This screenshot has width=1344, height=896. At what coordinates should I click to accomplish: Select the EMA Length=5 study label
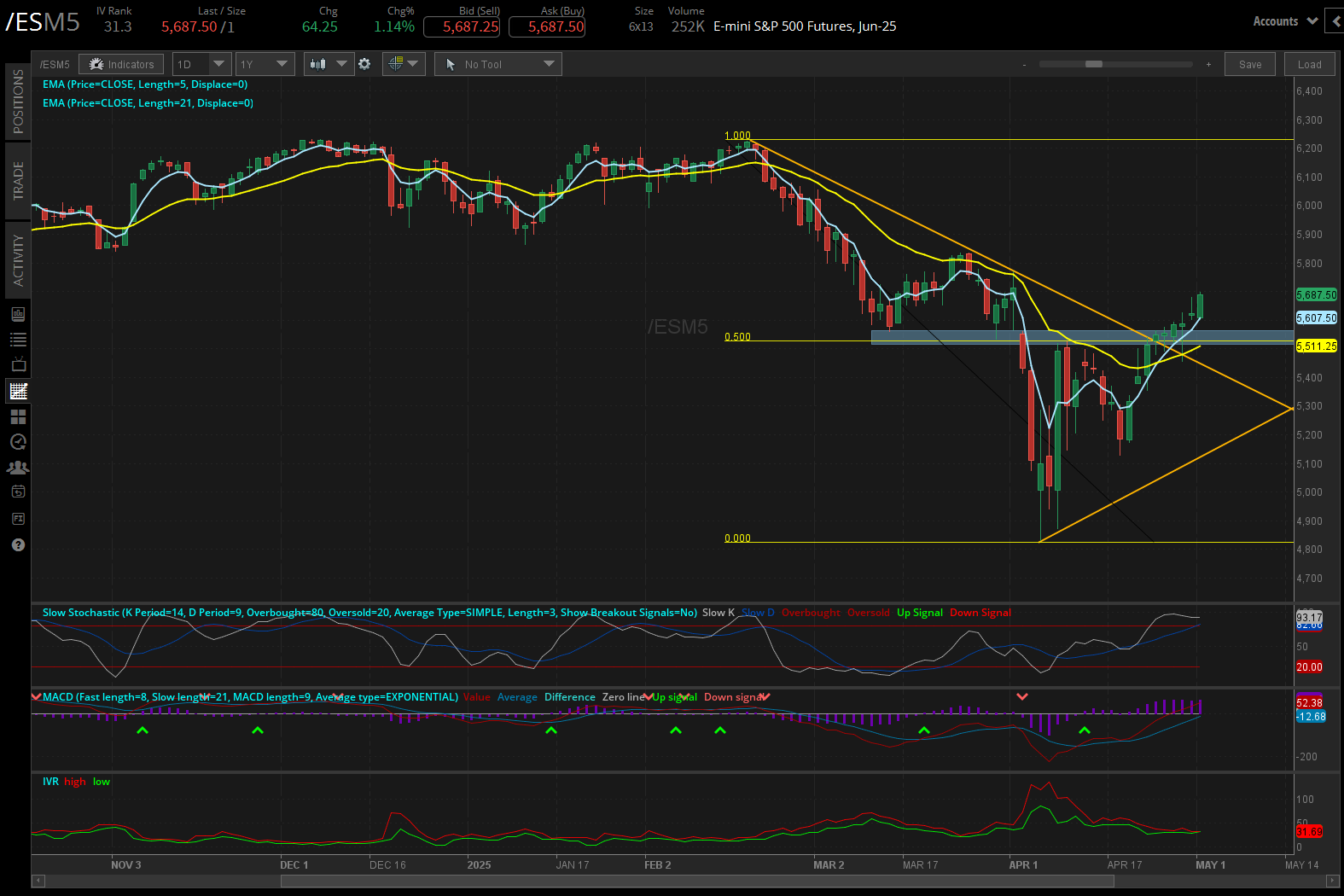(145, 84)
